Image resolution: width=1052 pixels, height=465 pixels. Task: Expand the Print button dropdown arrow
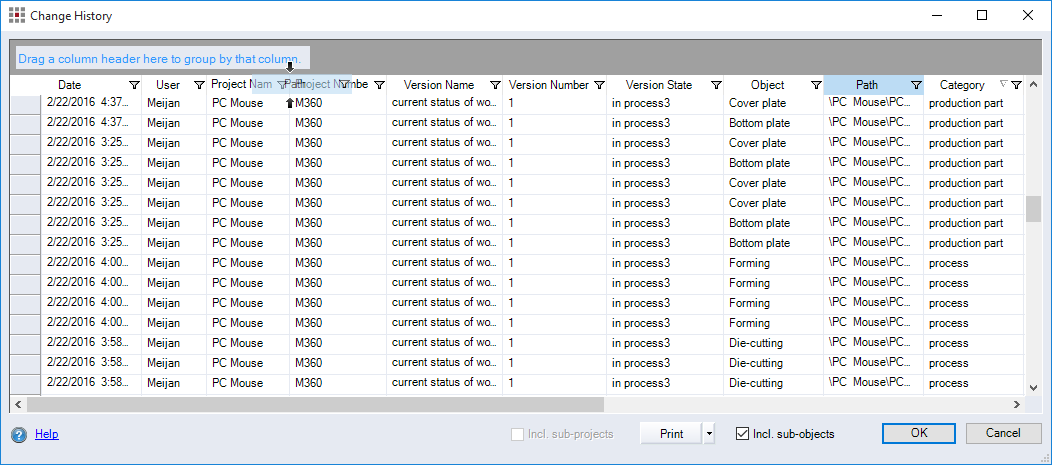tap(710, 434)
